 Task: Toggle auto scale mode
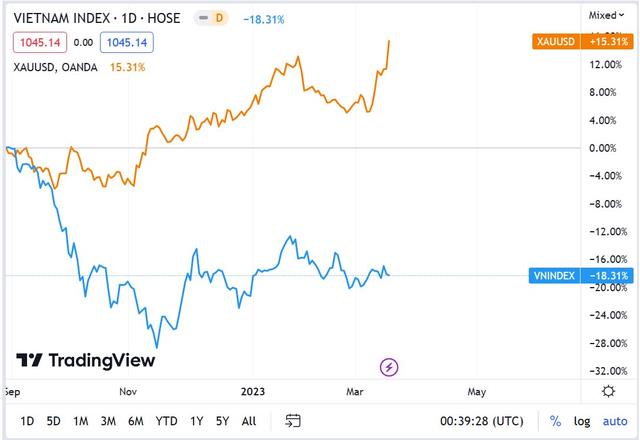tap(615, 420)
